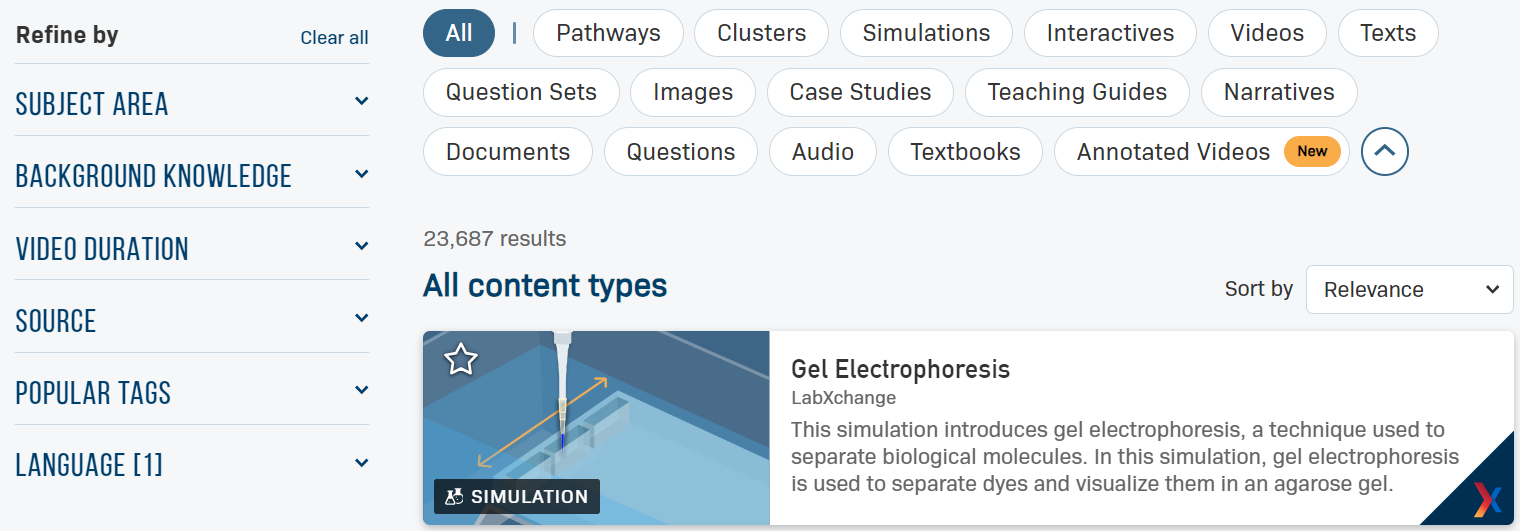This screenshot has width=1520, height=531.
Task: Click the Clear all filters link
Action: [x=334, y=38]
